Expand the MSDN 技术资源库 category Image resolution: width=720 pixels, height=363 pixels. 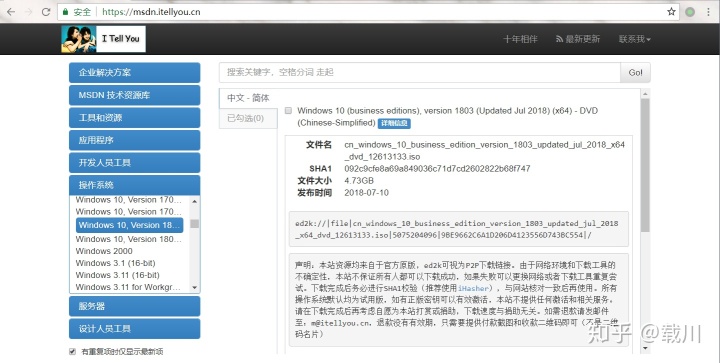click(x=135, y=95)
